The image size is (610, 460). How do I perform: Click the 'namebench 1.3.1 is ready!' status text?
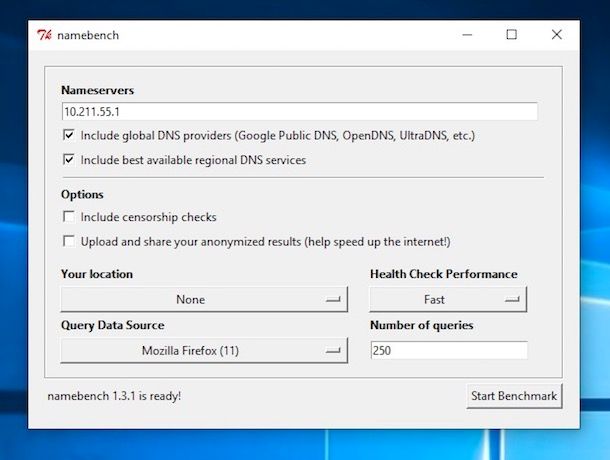[x=114, y=396]
